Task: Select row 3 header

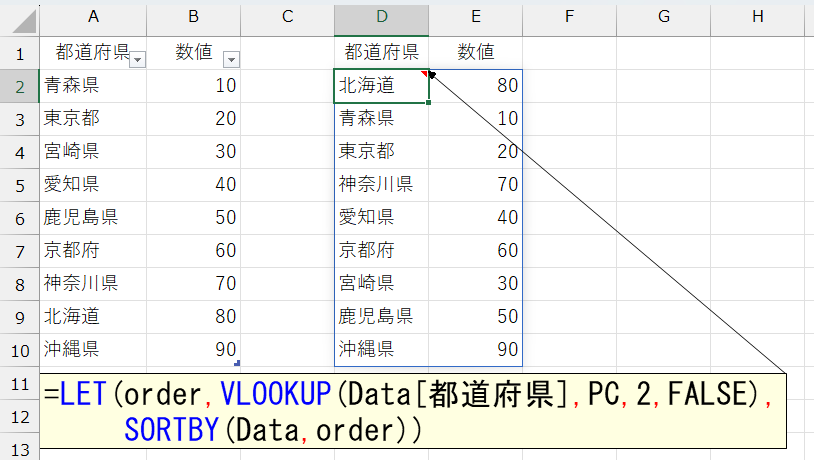Action: click(20, 119)
